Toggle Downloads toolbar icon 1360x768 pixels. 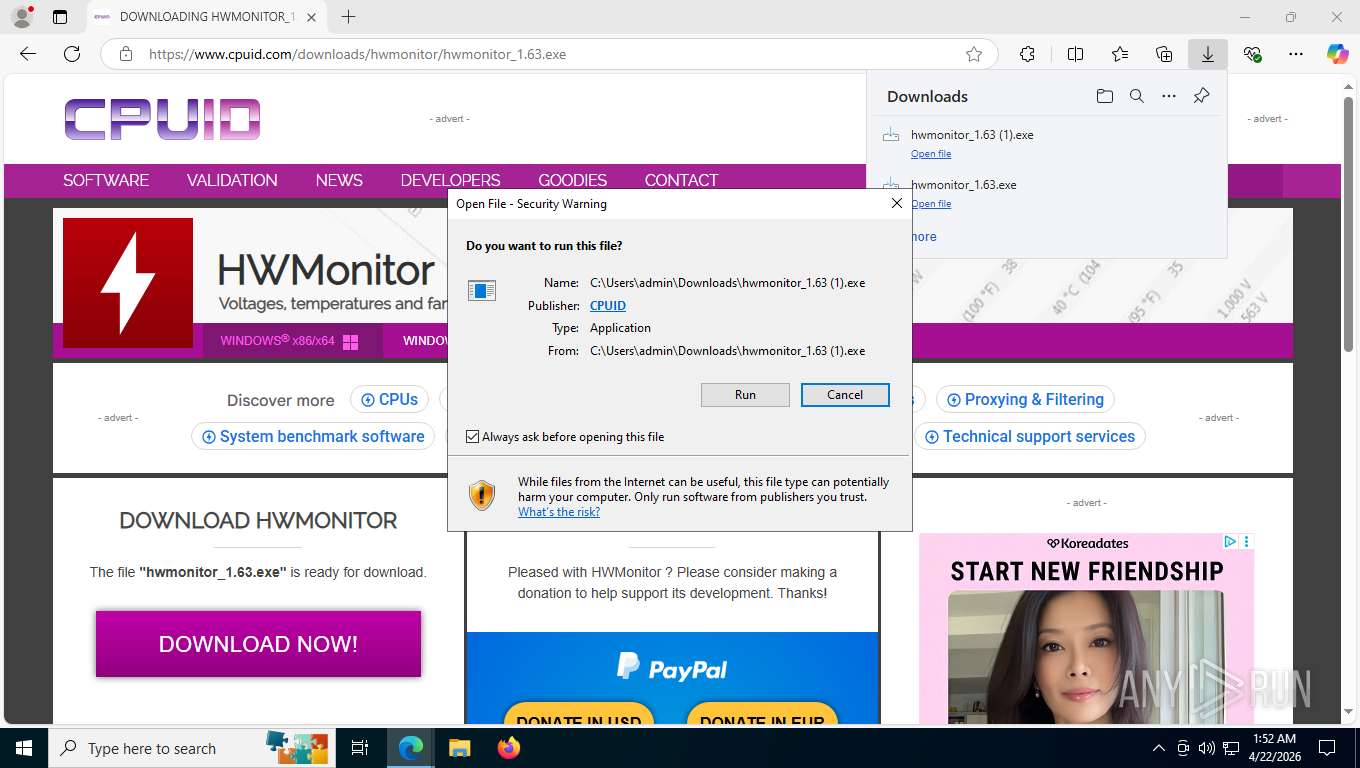point(1208,54)
